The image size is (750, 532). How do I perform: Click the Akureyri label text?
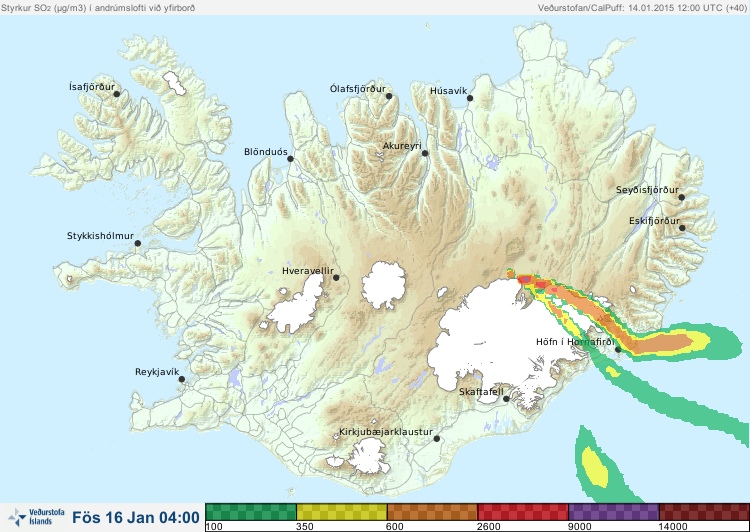(402, 146)
